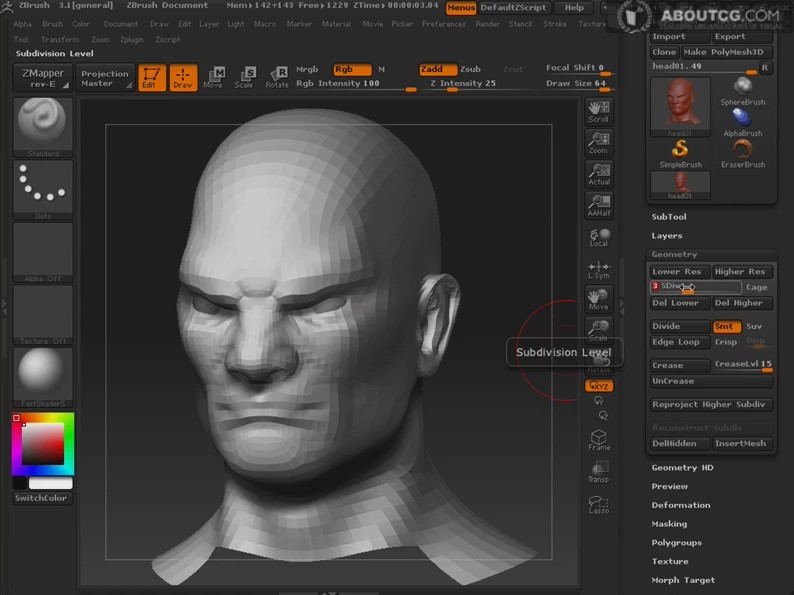Toggle Transp transparency mode

599,471
